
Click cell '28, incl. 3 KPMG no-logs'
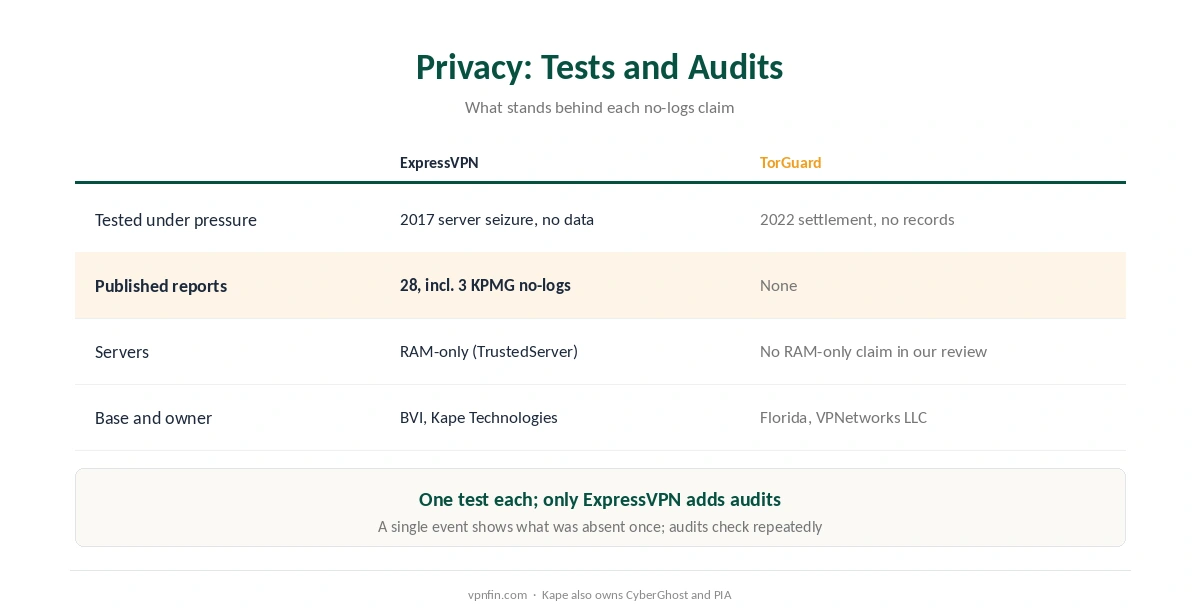[485, 285]
